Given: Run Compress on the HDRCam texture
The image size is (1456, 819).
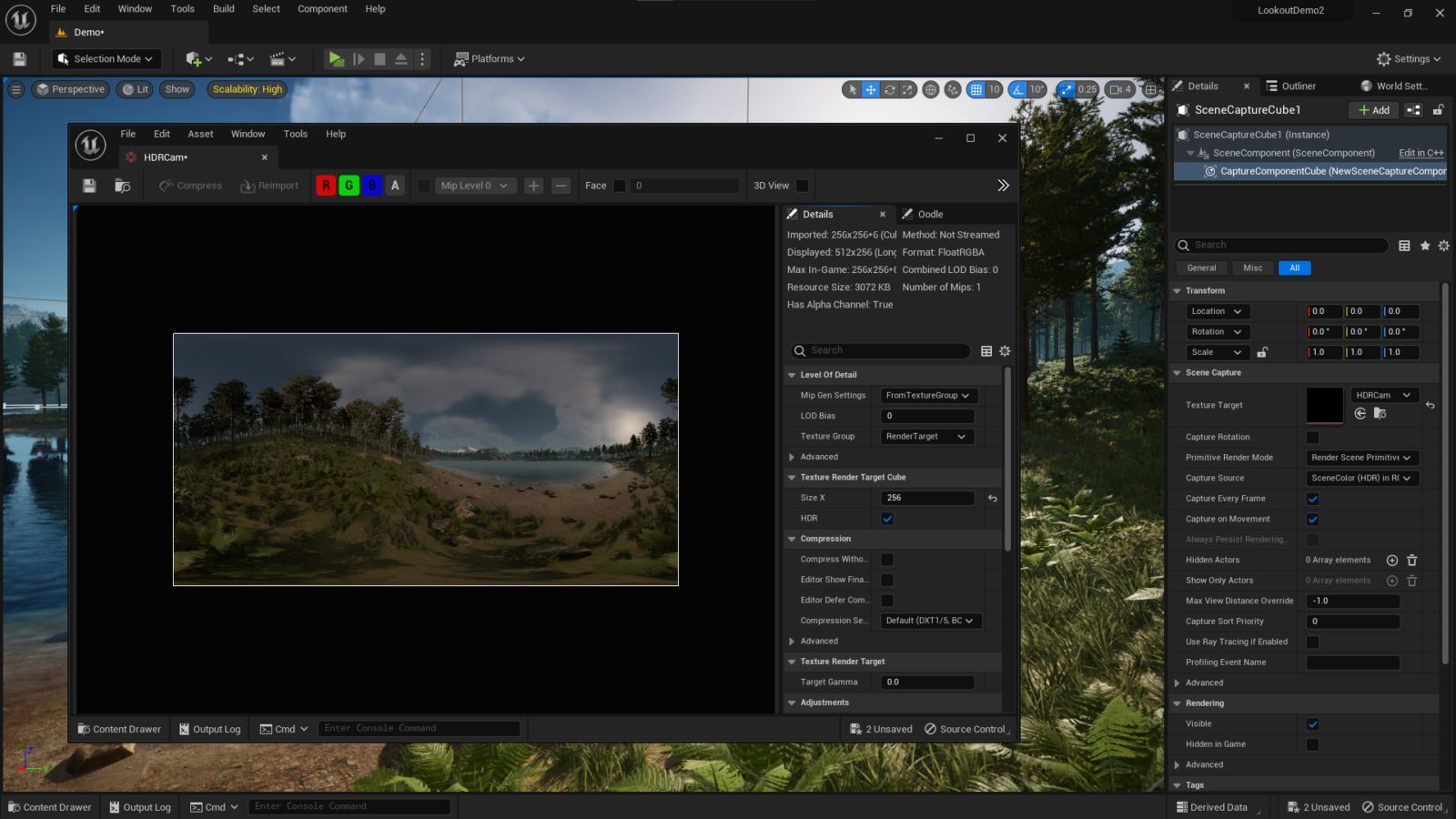Looking at the screenshot, I should 189,185.
